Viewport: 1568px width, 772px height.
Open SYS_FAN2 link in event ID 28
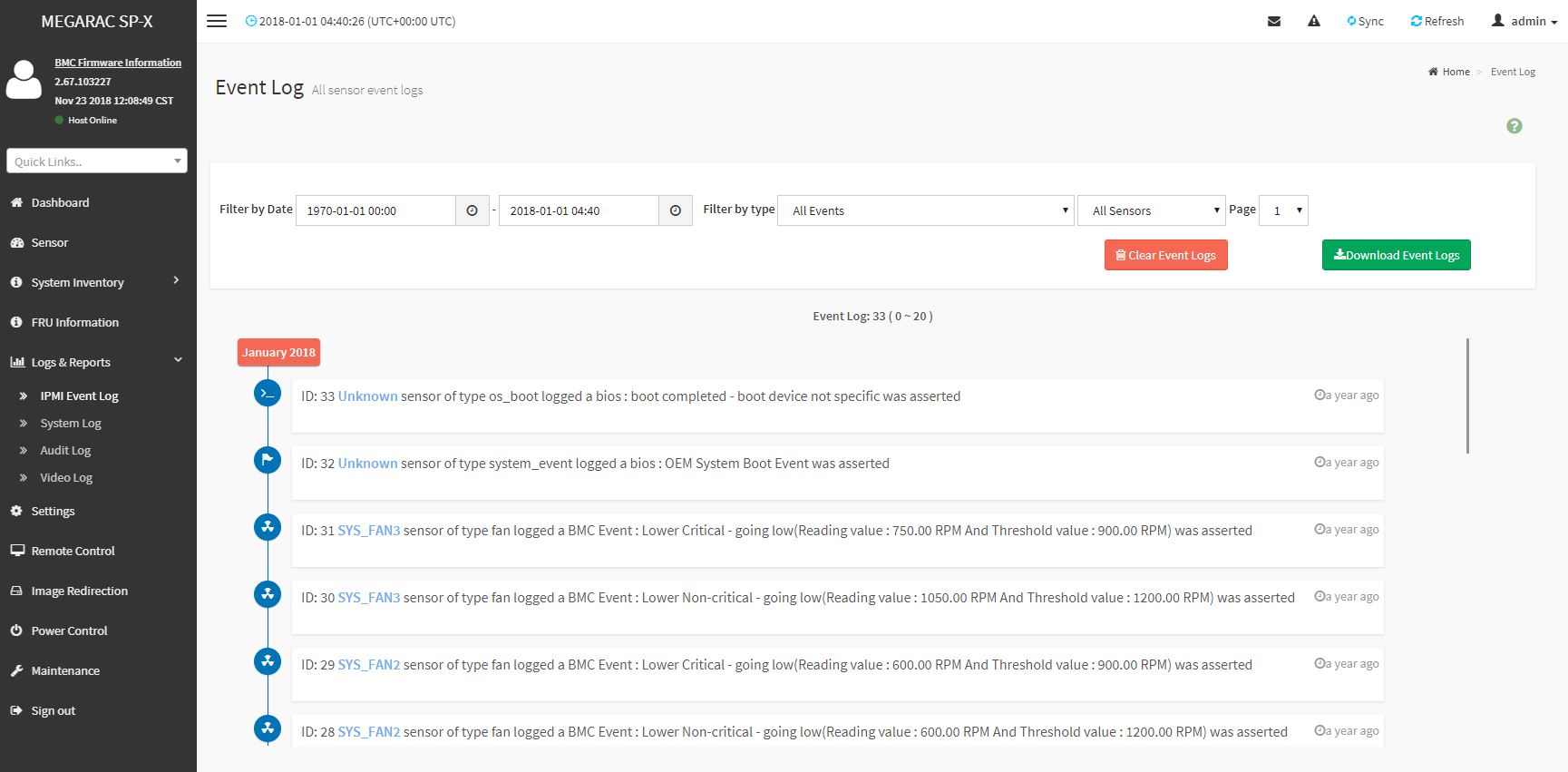[x=369, y=732]
